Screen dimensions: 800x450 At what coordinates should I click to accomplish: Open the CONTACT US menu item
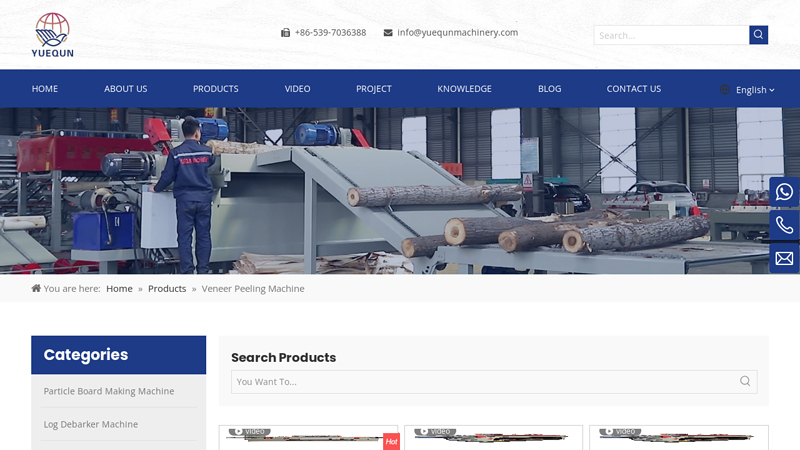click(x=634, y=89)
